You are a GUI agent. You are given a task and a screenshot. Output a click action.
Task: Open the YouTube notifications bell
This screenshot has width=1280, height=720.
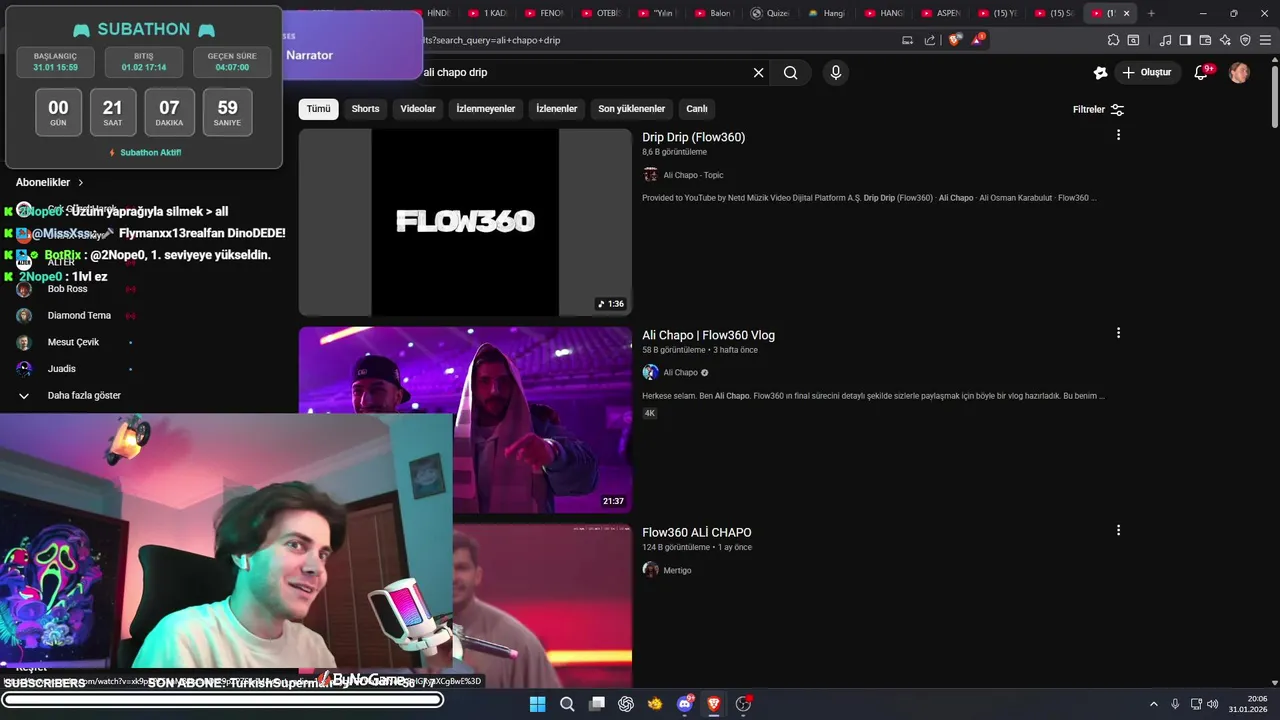pos(1202,72)
